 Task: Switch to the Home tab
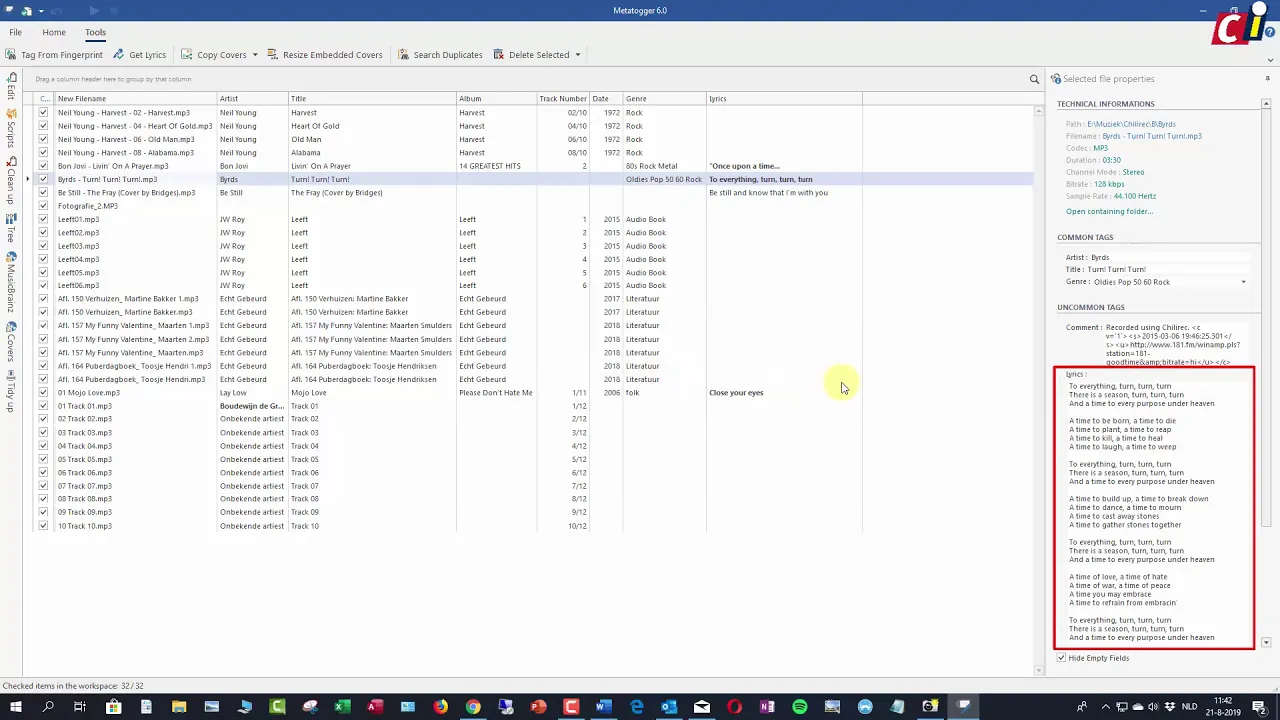pyautogui.click(x=54, y=32)
